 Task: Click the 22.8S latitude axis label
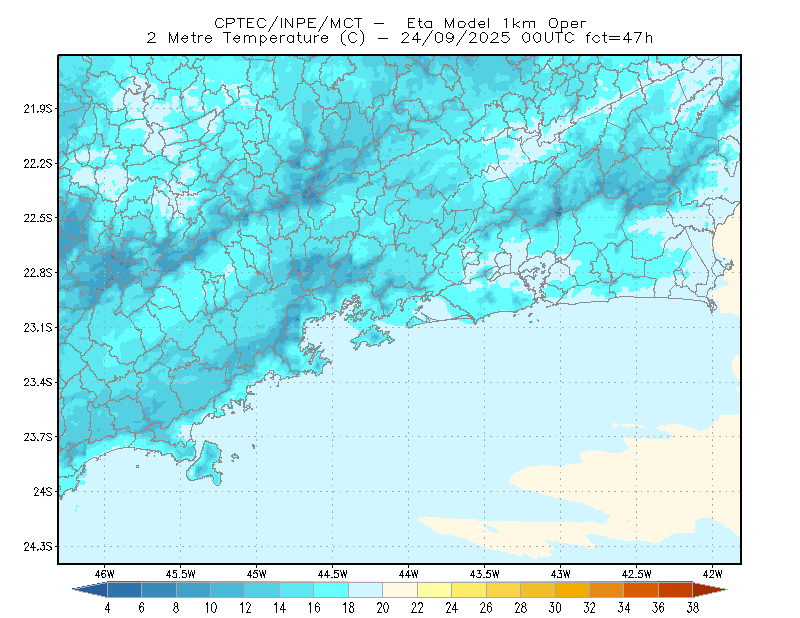coord(38,273)
